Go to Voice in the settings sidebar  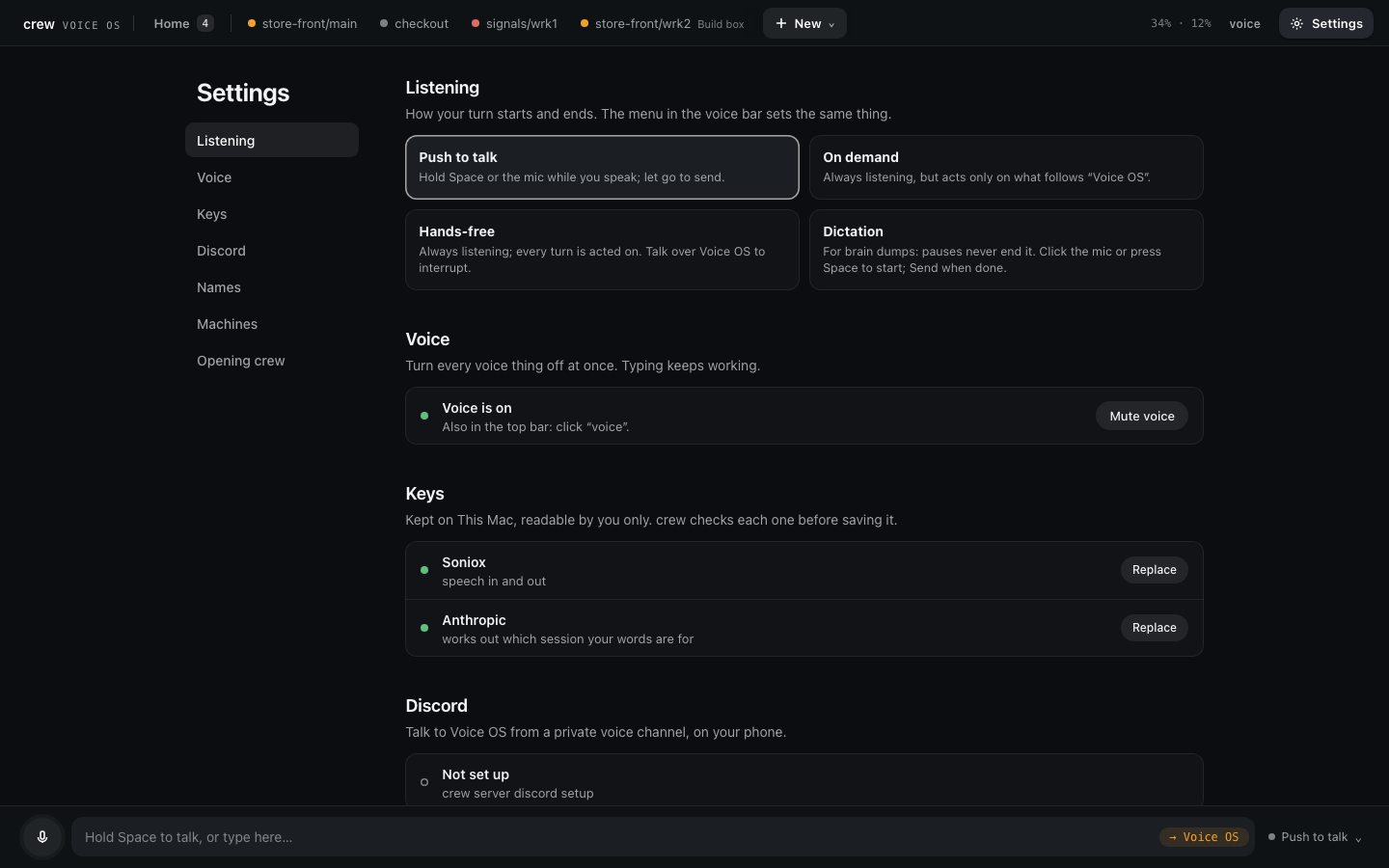coord(272,177)
